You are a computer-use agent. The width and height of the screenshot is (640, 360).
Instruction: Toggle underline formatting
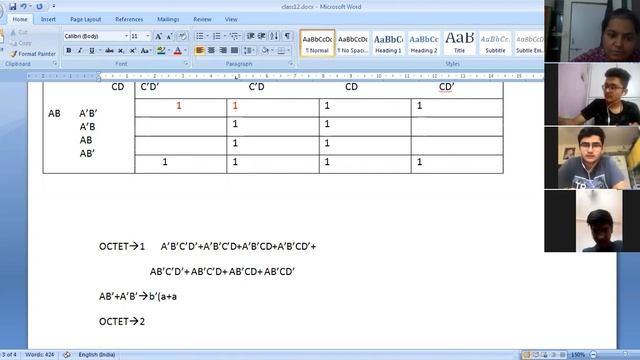coord(92,51)
